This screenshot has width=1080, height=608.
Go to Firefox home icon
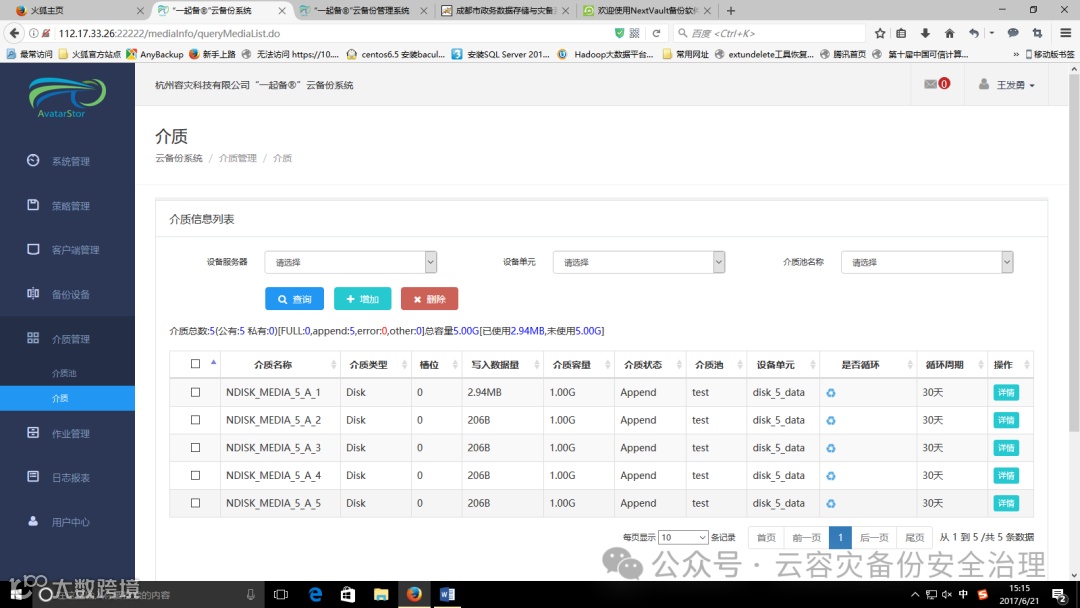(x=949, y=33)
